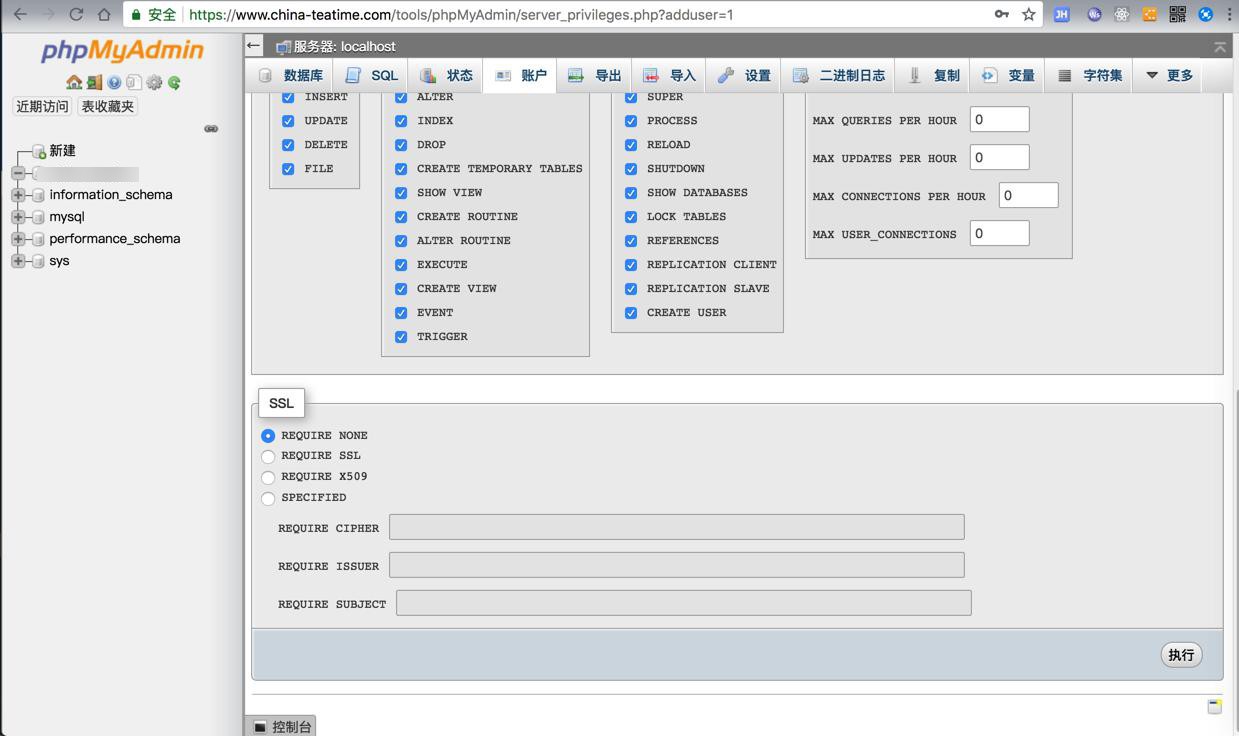Screen dimensions: 1239x736
Task: Open phpMyAdmin documentation help icon
Action: 114,83
